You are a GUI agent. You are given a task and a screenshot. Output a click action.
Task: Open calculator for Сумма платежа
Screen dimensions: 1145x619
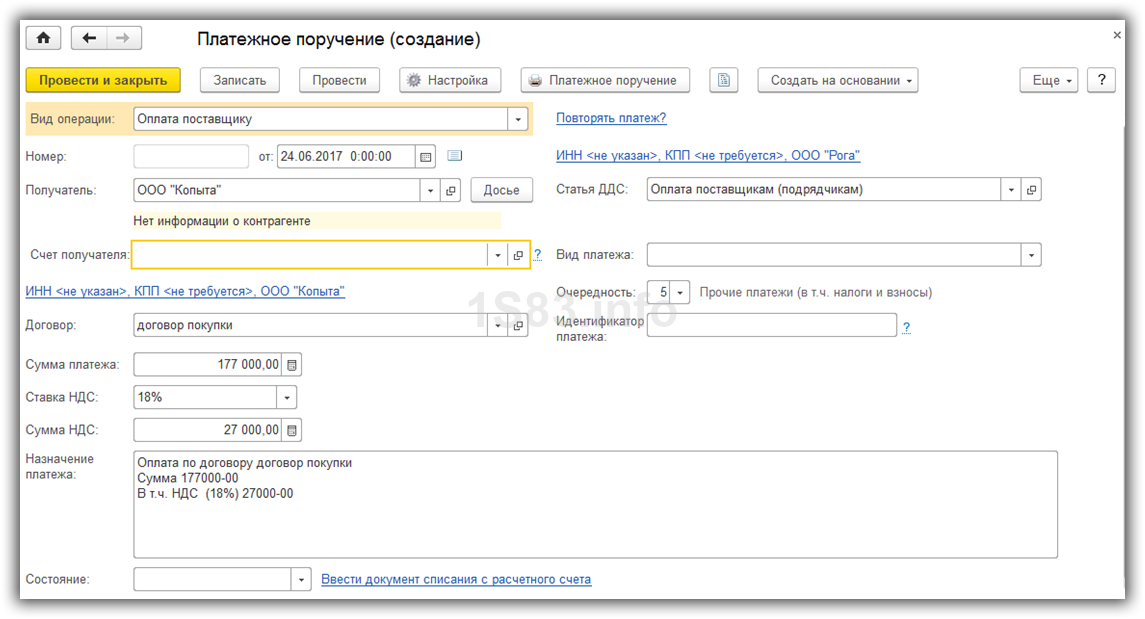pos(291,365)
